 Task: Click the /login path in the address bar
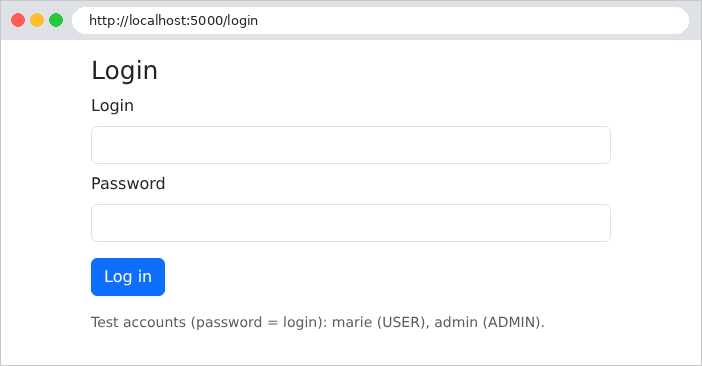240,21
